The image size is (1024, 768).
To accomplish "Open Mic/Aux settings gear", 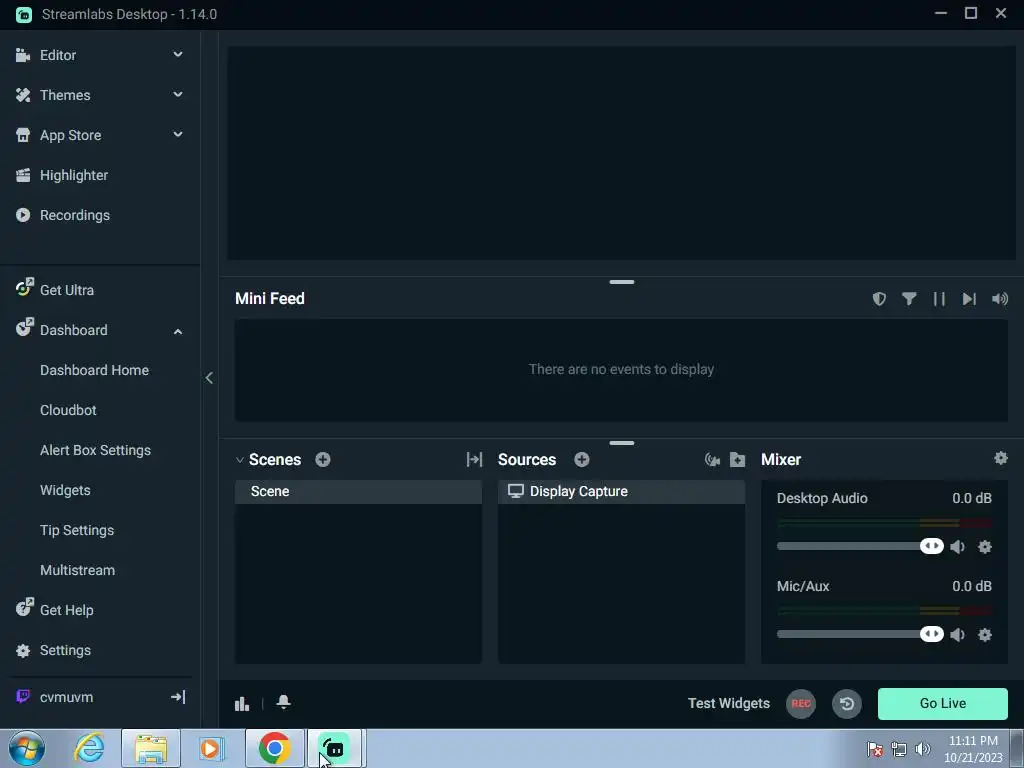I will point(985,635).
